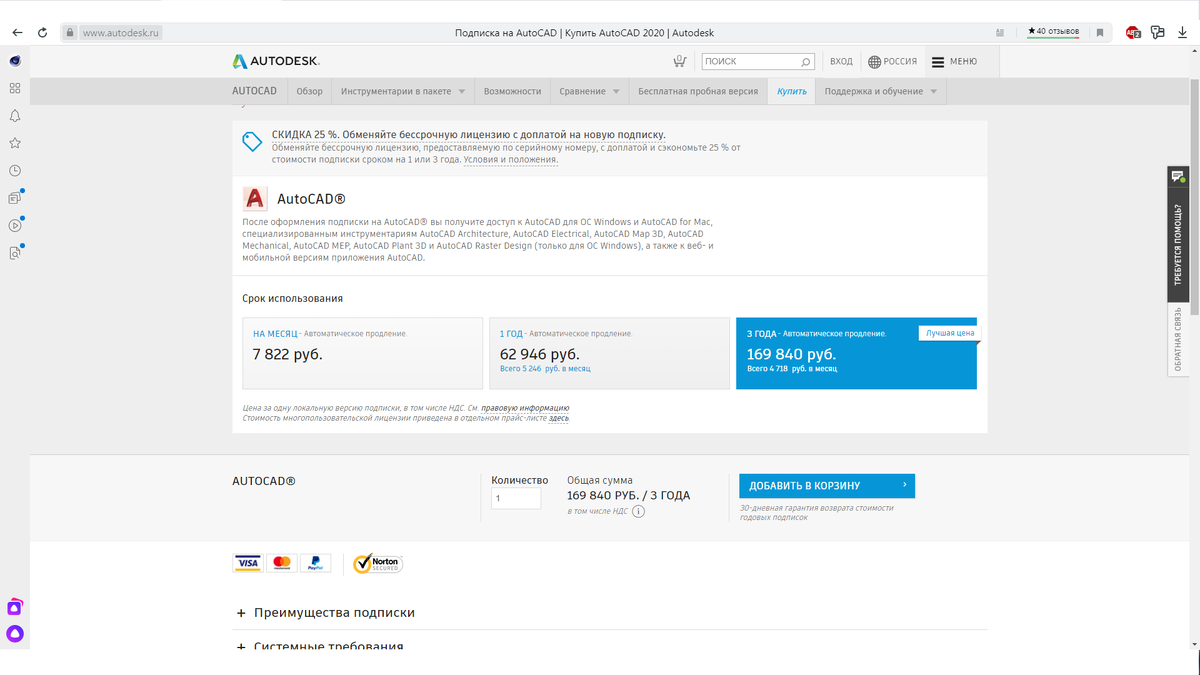Go back with the browser back arrow
Image resolution: width=1200 pixels, height=675 pixels.
click(17, 32)
